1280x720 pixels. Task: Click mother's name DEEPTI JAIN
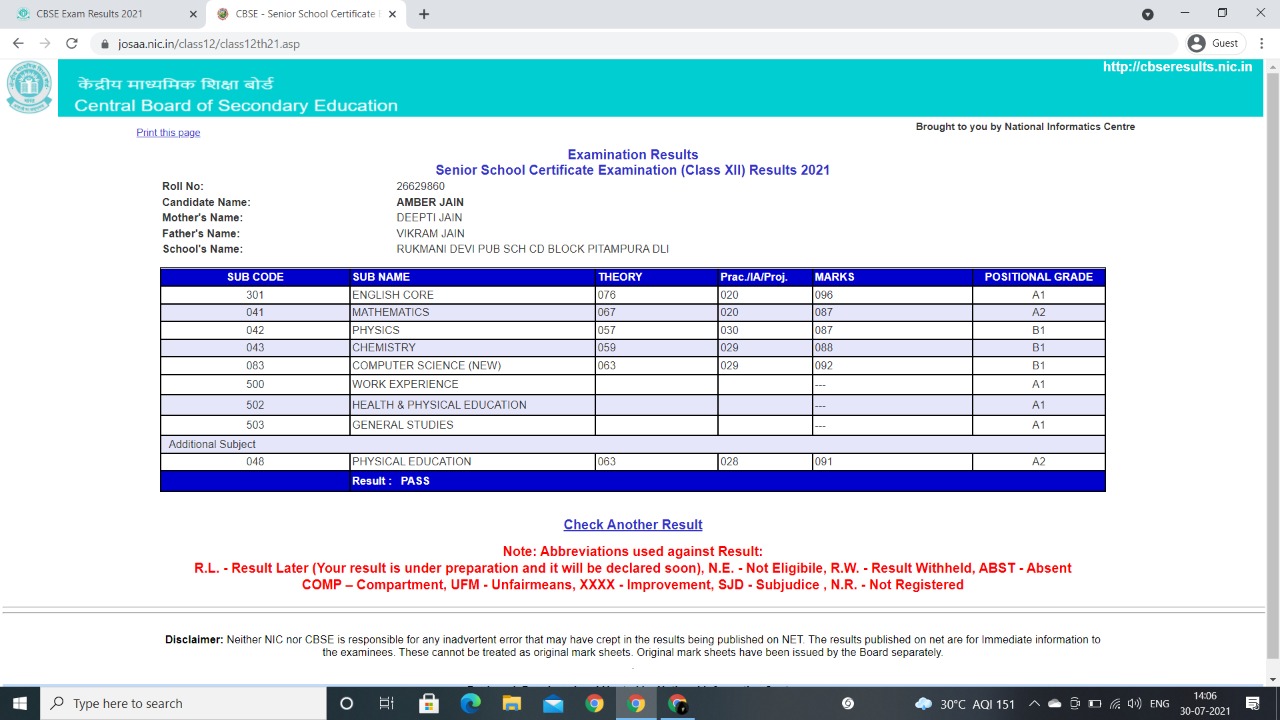429,217
